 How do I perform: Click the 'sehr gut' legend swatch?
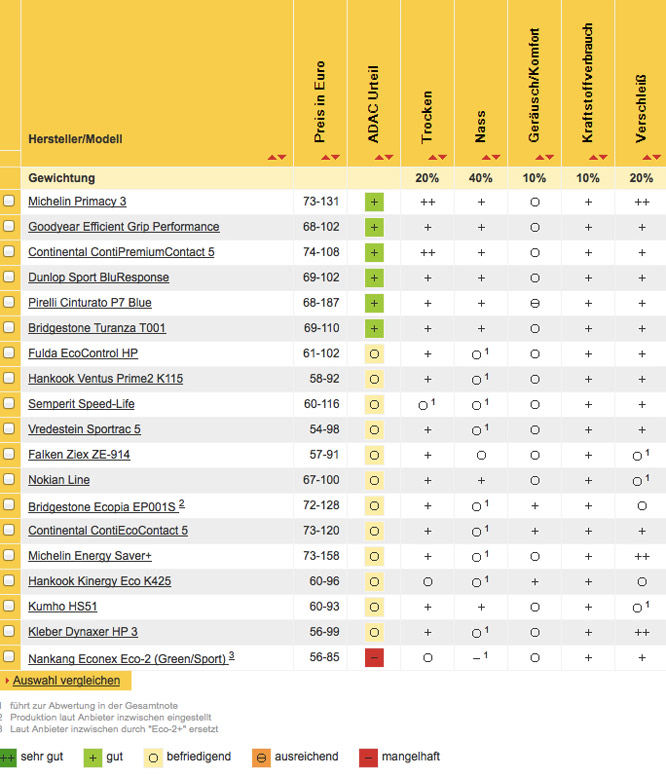coord(8,758)
